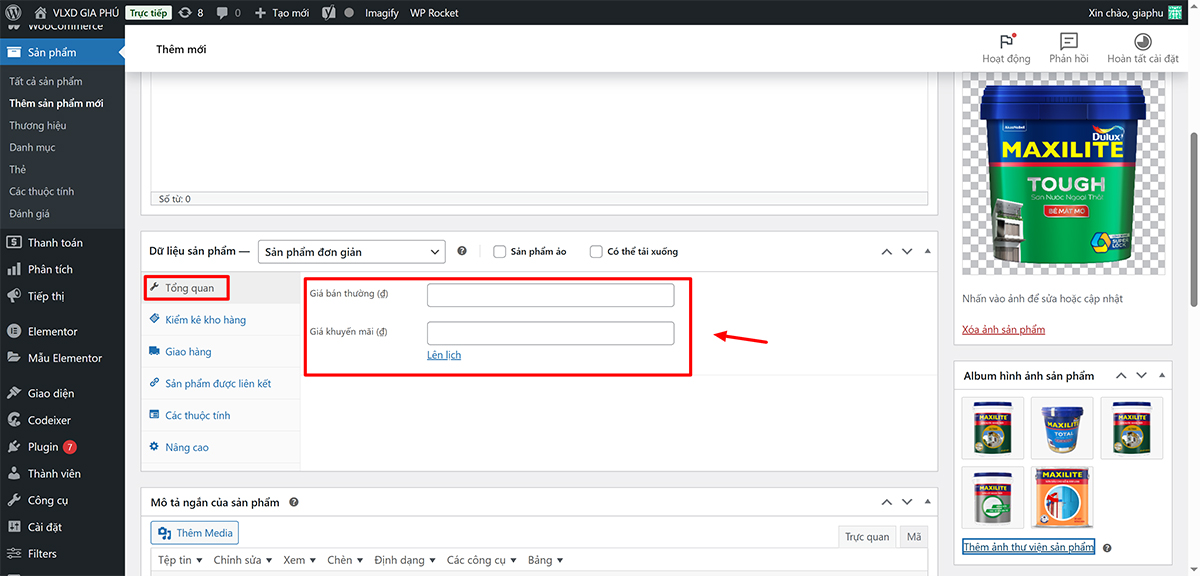
Task: Open the Sản phẩm đơn giản dropdown
Action: click(351, 252)
